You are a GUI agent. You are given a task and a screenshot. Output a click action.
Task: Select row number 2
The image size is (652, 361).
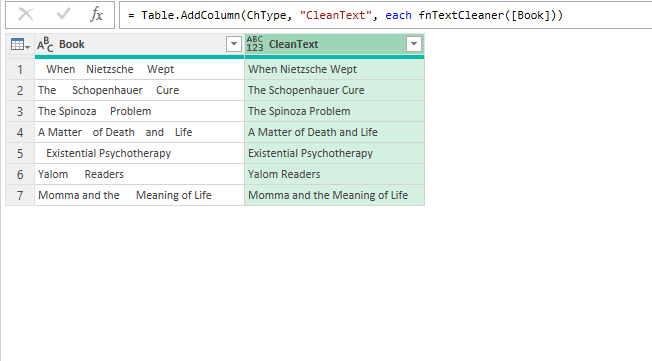tap(20, 90)
